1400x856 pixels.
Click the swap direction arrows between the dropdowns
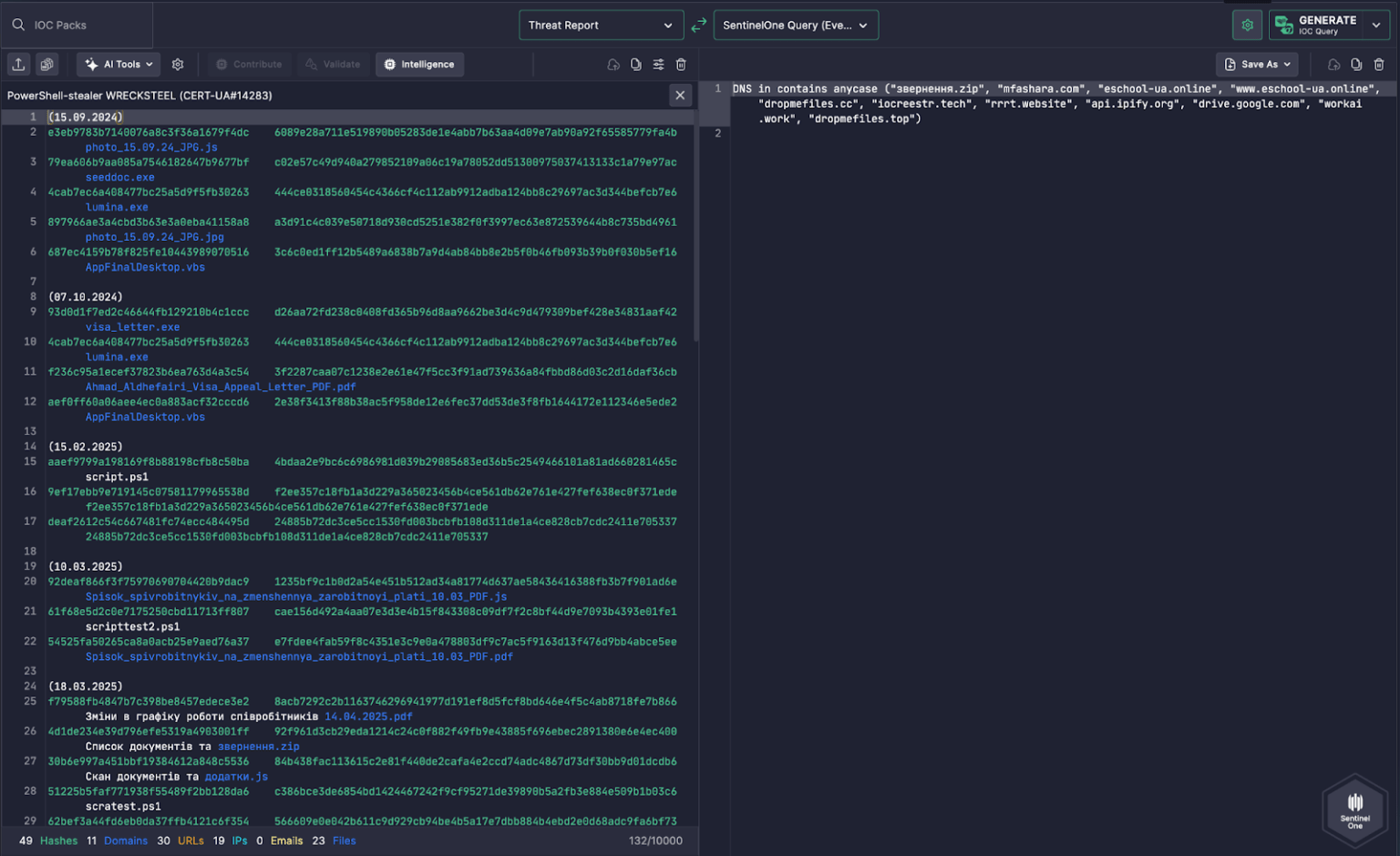tap(698, 25)
